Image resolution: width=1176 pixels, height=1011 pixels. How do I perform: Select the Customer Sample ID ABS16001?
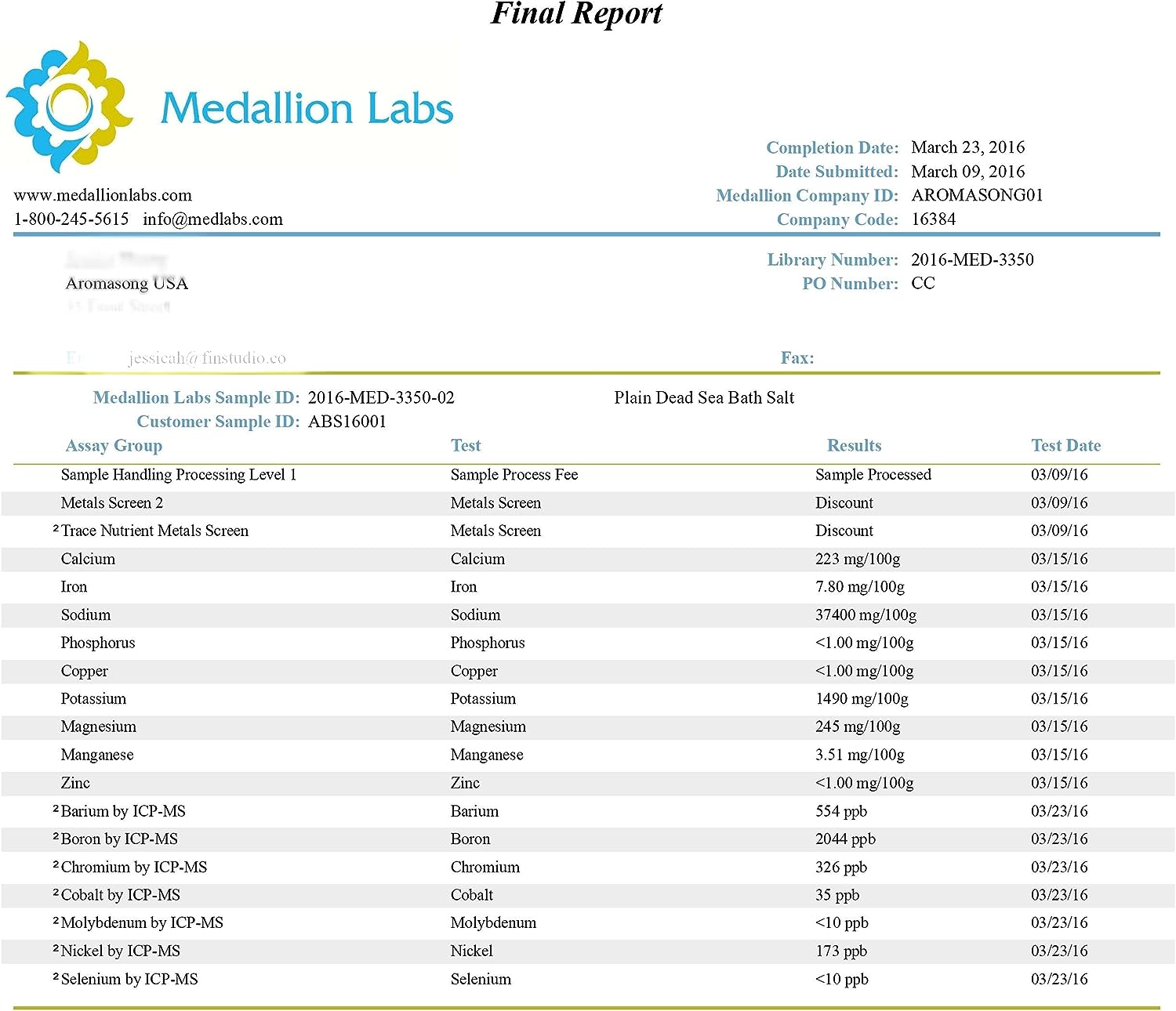pos(347,422)
